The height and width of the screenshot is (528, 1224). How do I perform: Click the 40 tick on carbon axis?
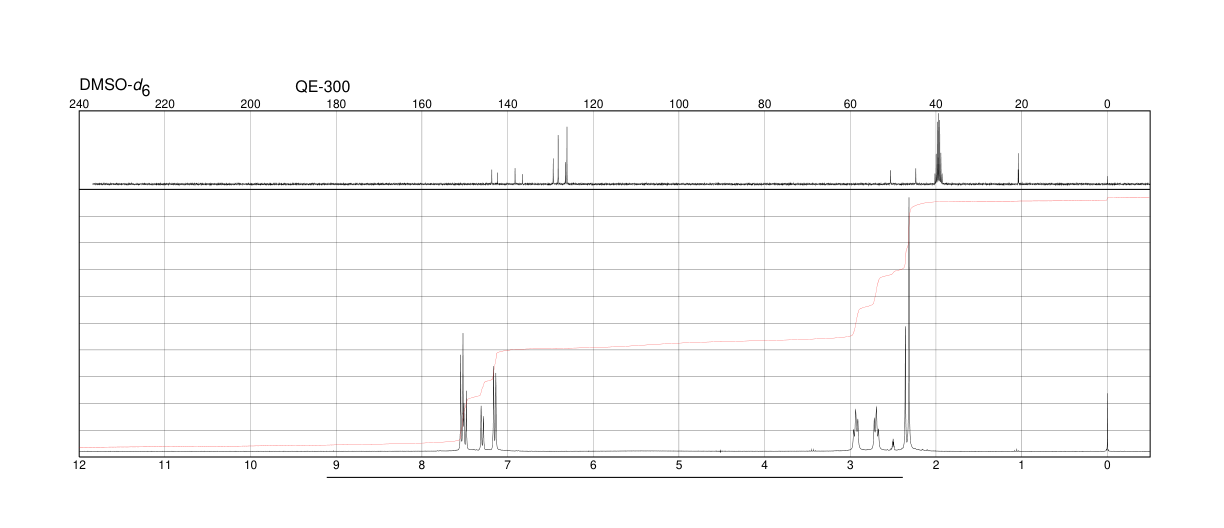tap(936, 104)
